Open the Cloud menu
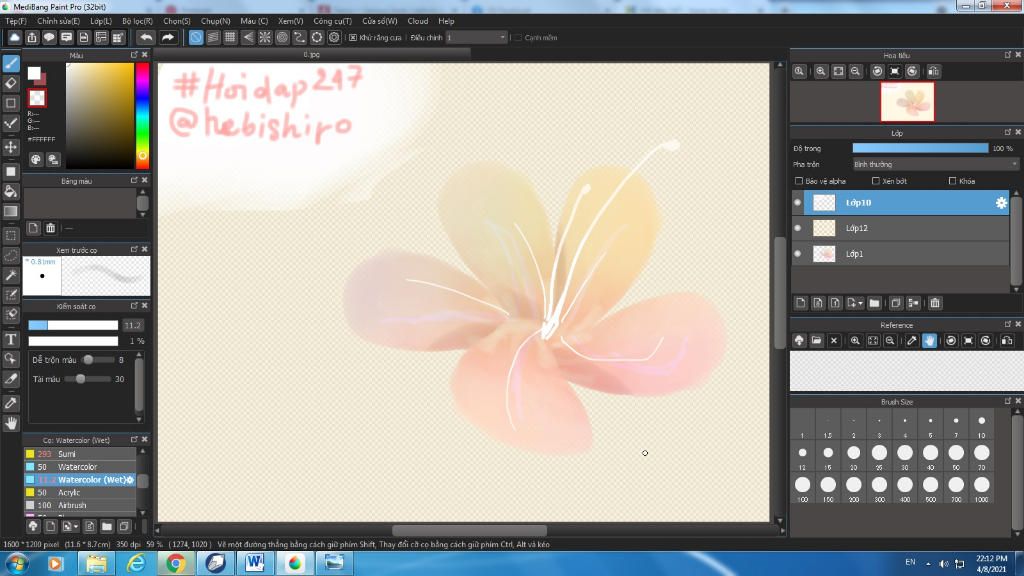 coord(418,21)
